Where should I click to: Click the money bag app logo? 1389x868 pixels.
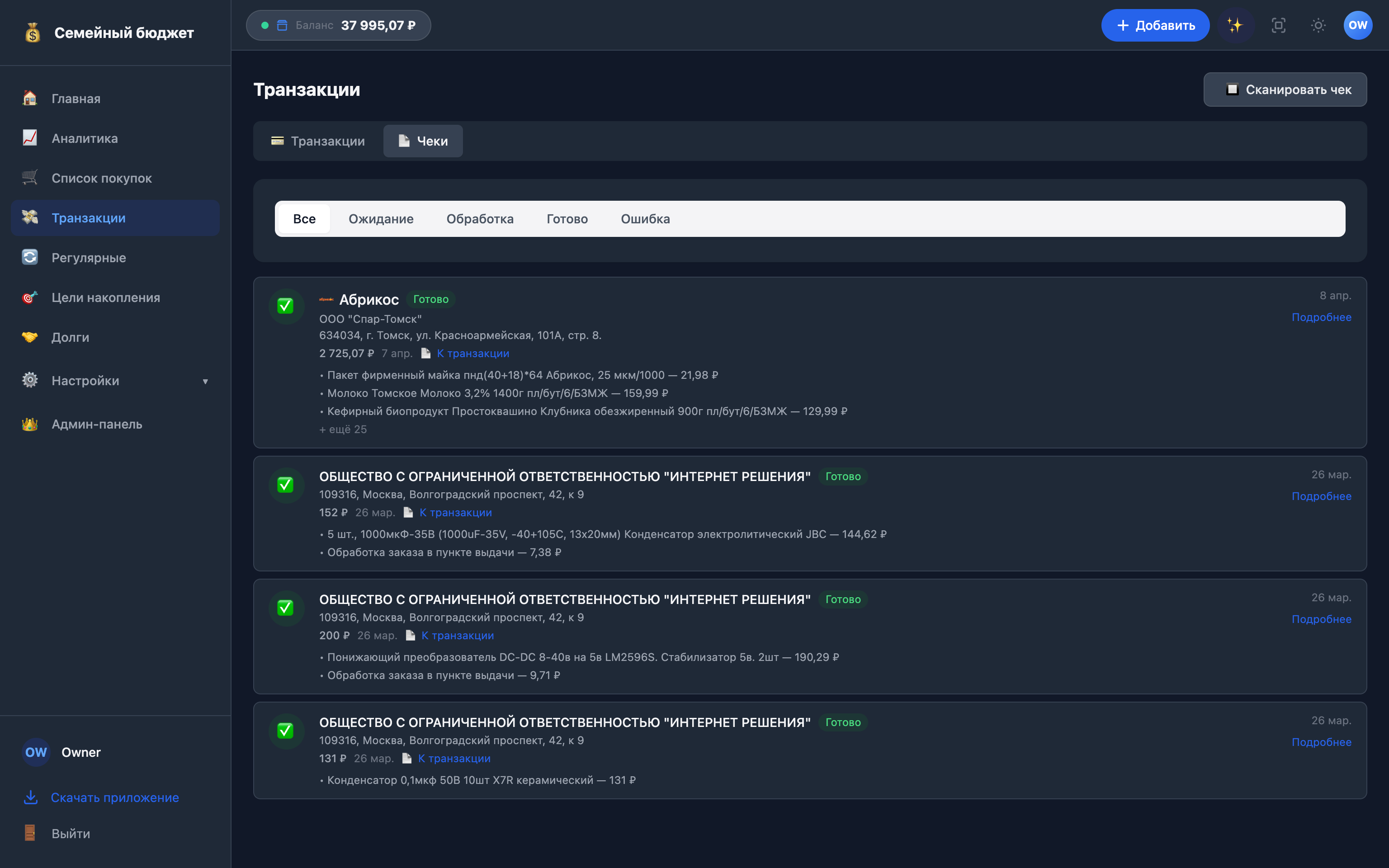(33, 33)
